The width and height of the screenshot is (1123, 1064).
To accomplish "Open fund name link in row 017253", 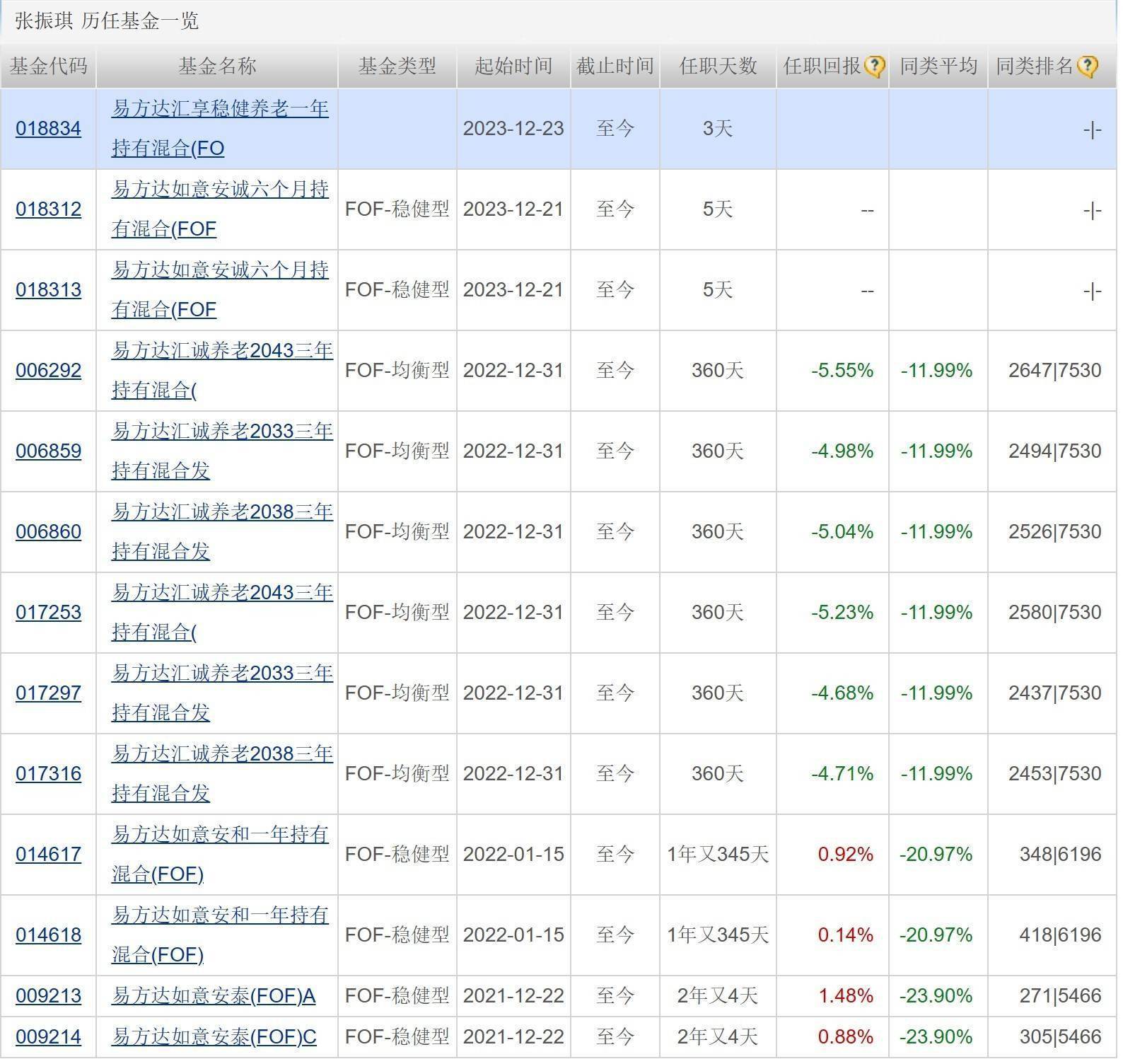I will [x=222, y=613].
